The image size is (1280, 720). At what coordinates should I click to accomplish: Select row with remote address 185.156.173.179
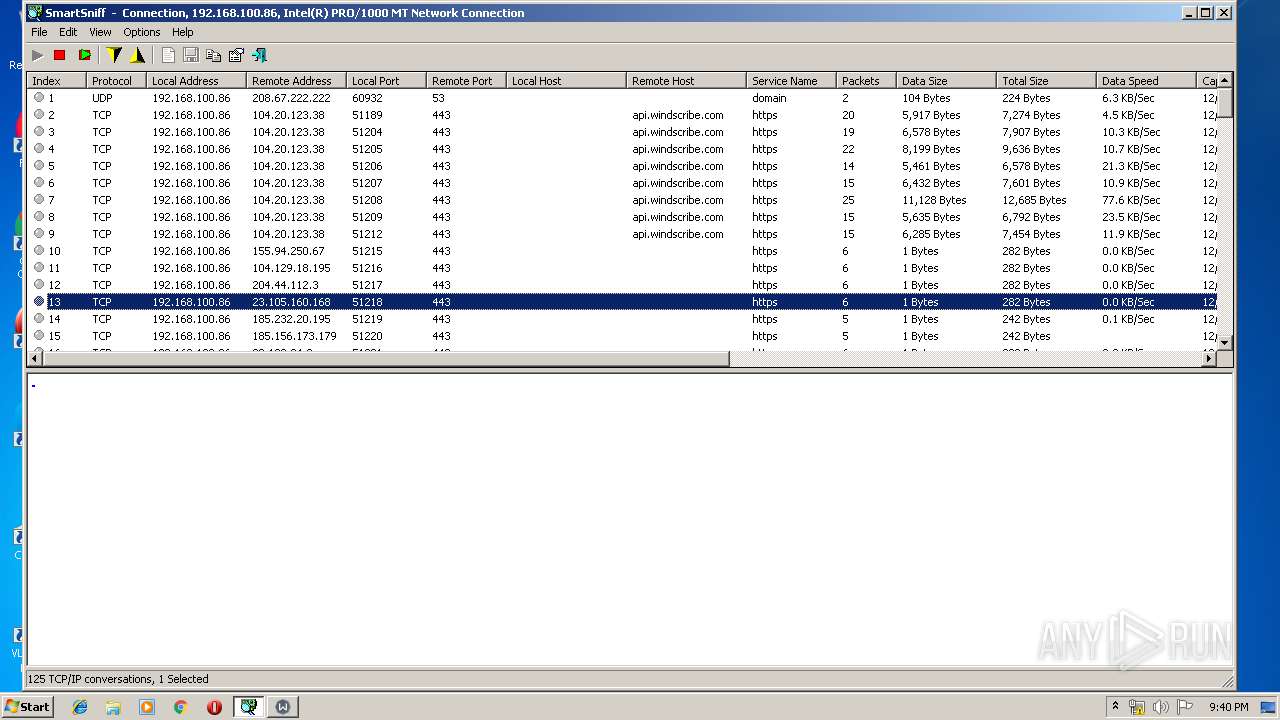(621, 336)
